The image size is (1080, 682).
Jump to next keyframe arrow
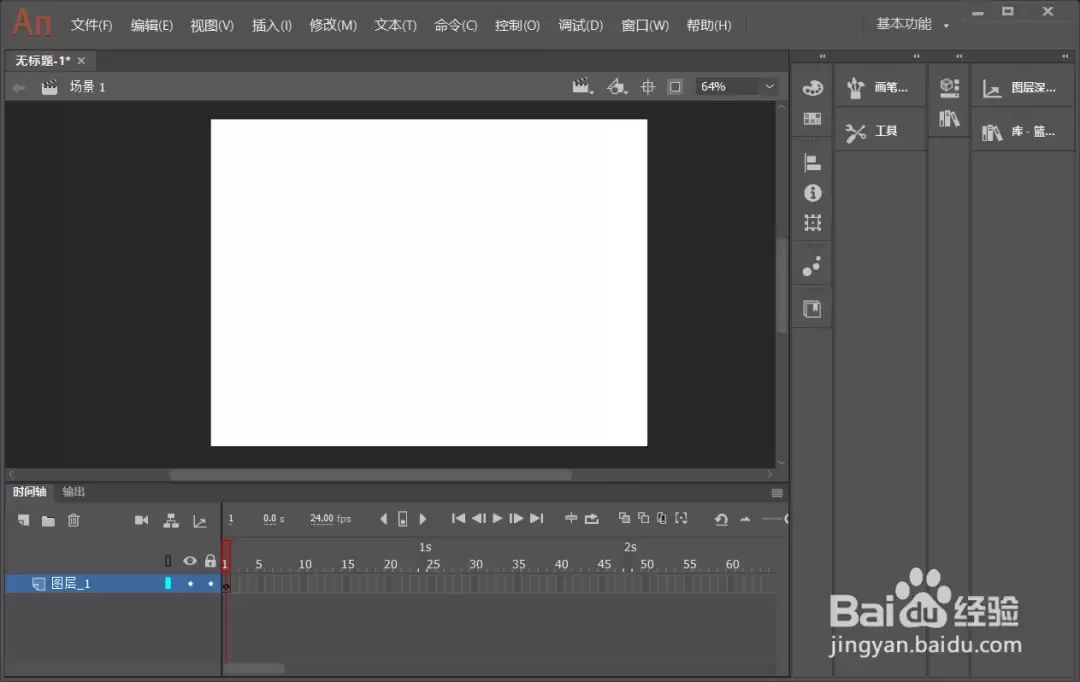pyautogui.click(x=423, y=519)
